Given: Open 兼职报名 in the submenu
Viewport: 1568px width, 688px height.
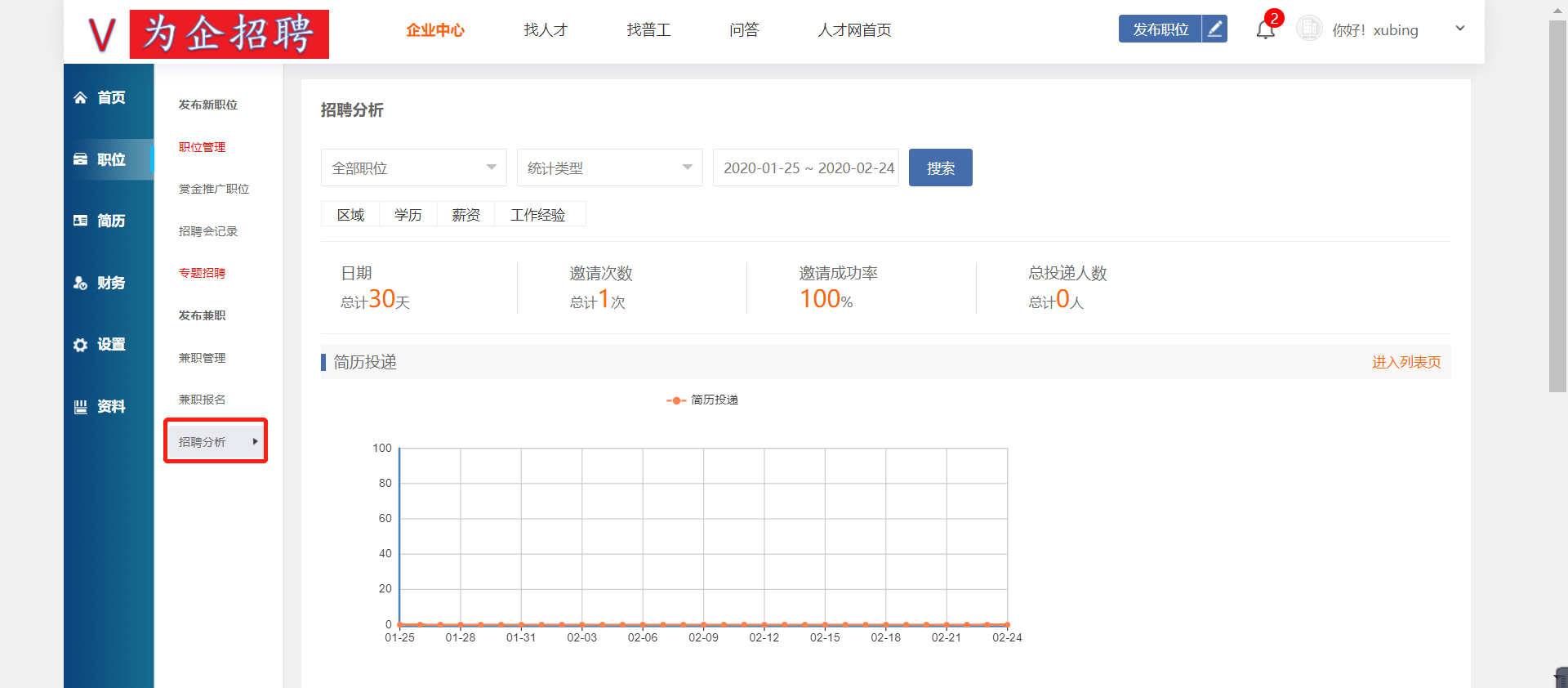Looking at the screenshot, I should [202, 400].
